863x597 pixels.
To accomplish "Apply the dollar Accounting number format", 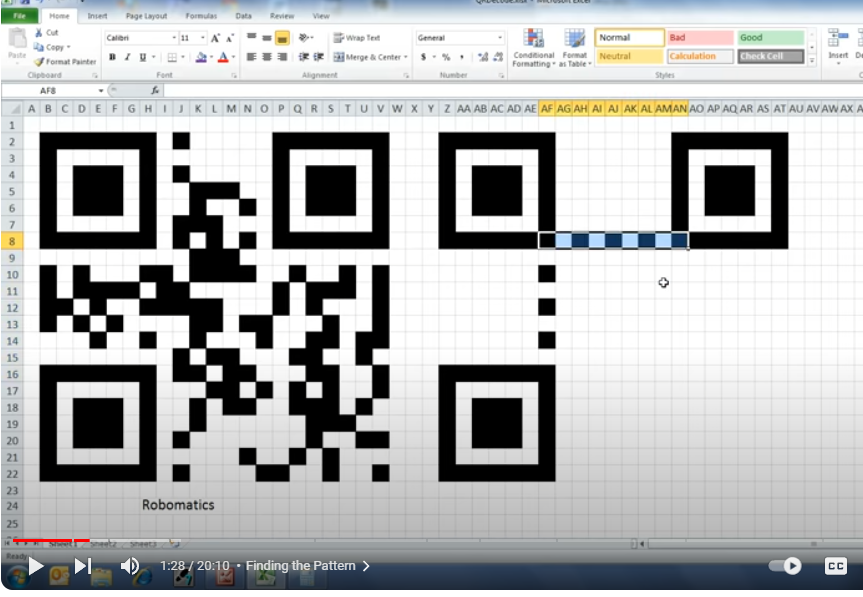I will [423, 57].
